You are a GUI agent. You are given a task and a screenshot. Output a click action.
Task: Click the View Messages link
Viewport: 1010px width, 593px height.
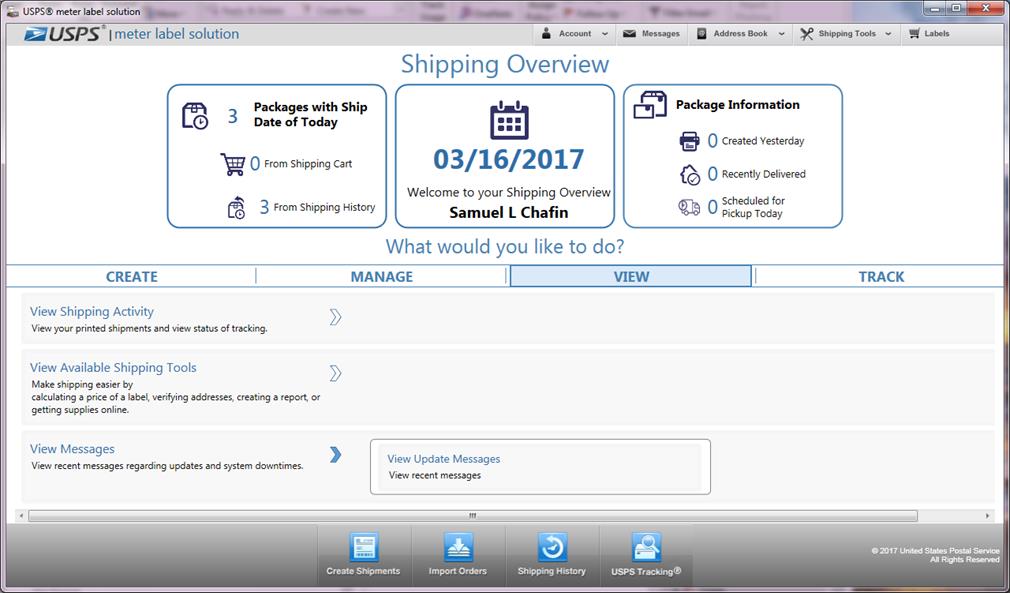click(x=72, y=449)
